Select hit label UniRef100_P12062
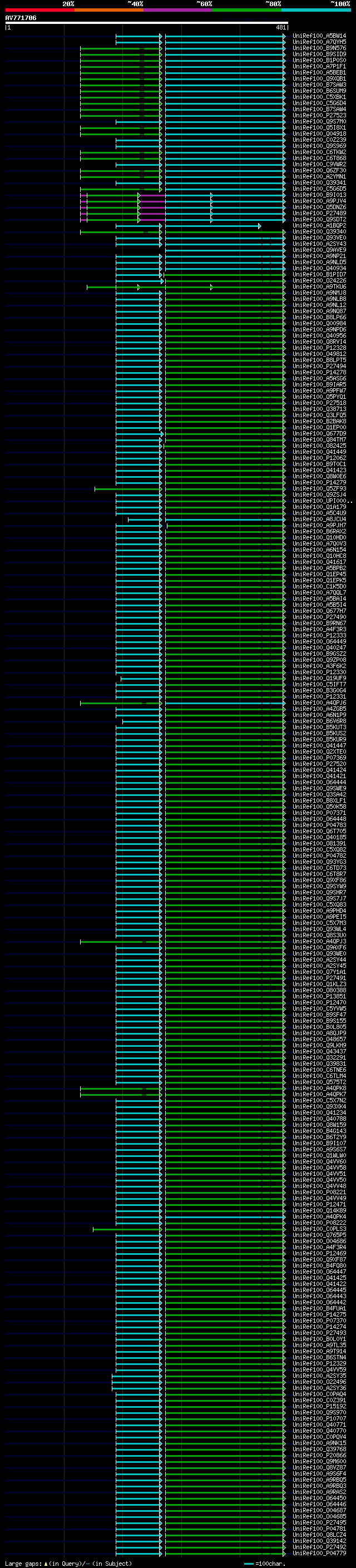The image size is (356, 1568). click(x=319, y=458)
